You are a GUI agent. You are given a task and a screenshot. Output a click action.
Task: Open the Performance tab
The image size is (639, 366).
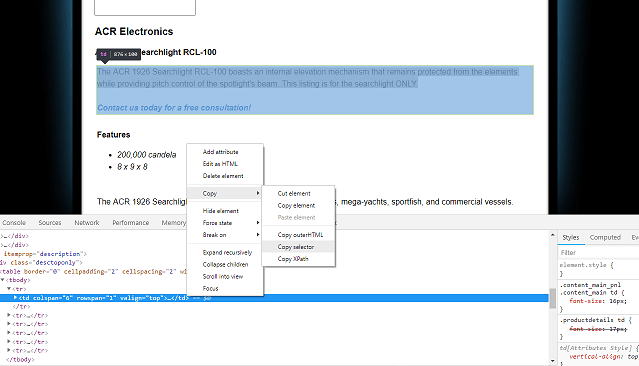pos(130,223)
